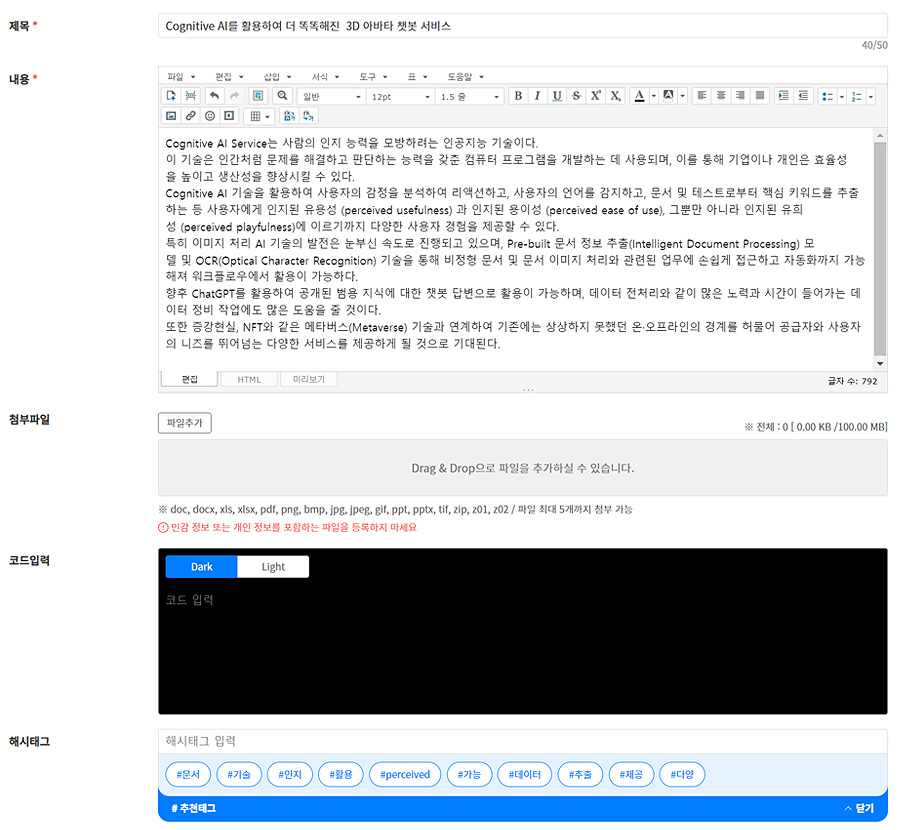Open the 도움말 menu
Image resolution: width=900 pixels, height=830 pixels.
[465, 76]
